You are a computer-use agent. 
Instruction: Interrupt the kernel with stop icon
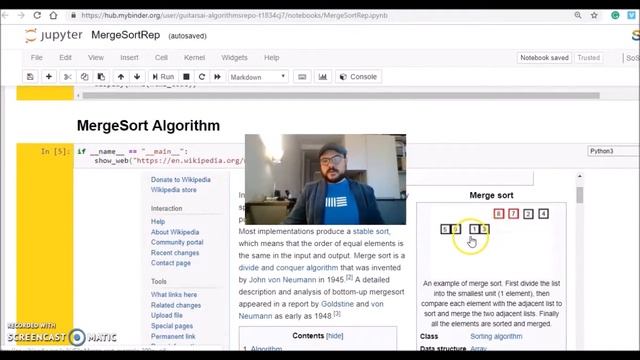tap(186, 77)
